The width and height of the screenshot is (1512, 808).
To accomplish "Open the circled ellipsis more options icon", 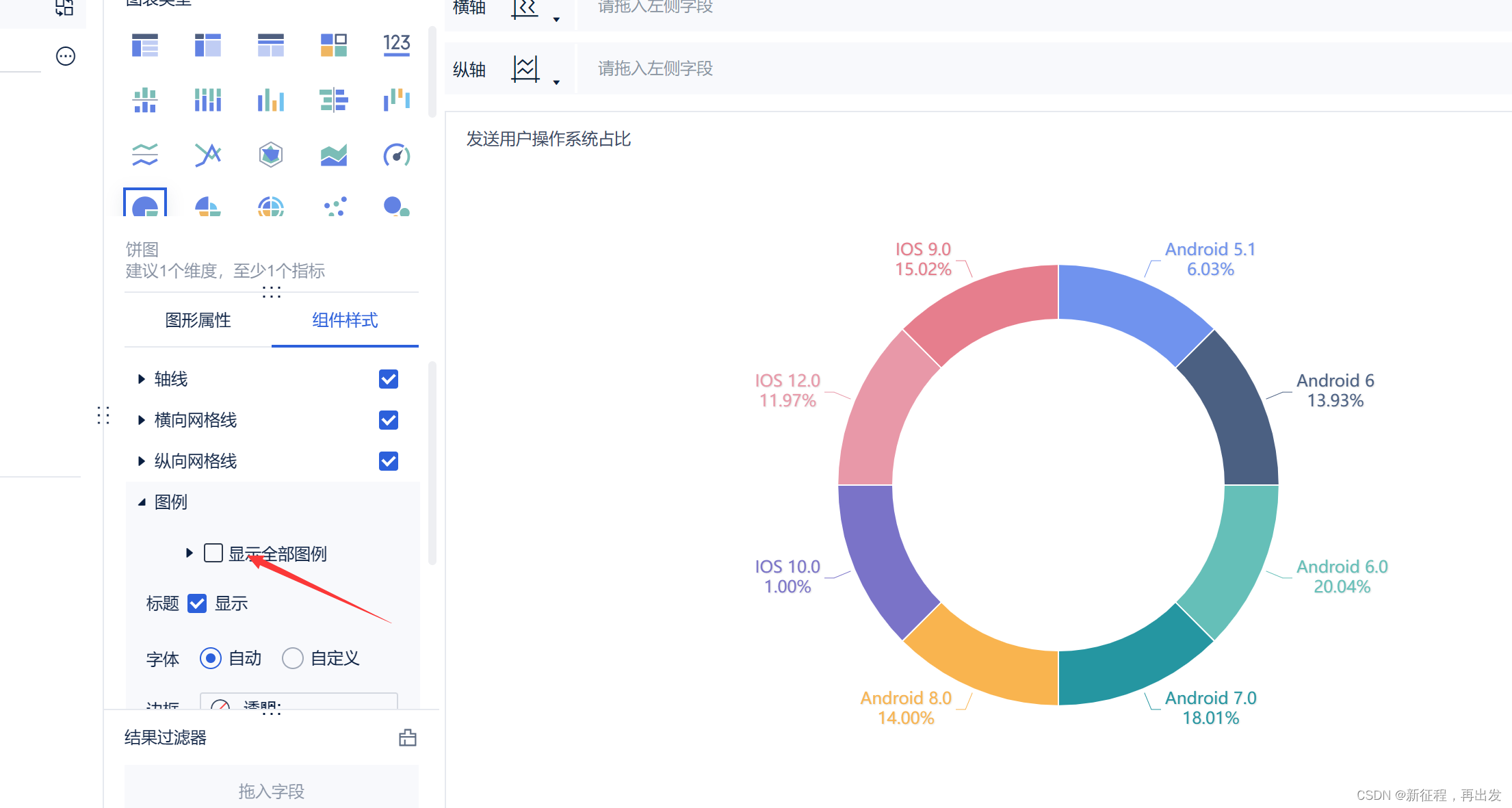I will 66,56.
